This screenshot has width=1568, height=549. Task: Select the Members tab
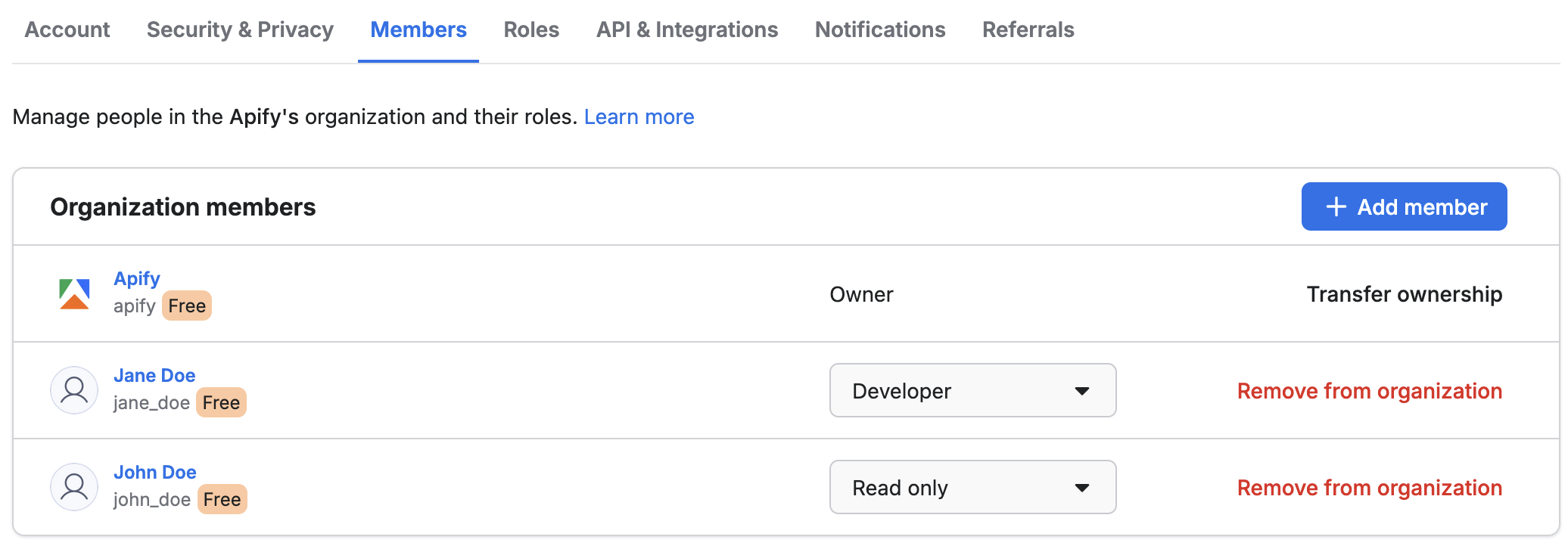click(x=418, y=29)
